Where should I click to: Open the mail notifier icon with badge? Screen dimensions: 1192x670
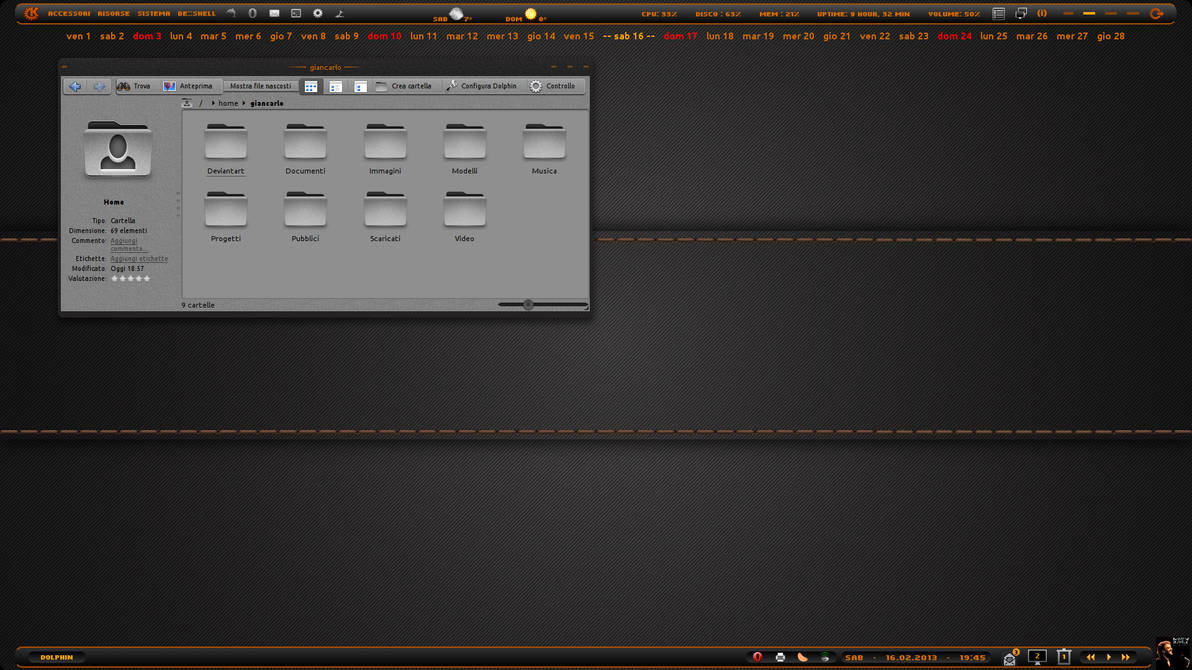coord(1010,657)
